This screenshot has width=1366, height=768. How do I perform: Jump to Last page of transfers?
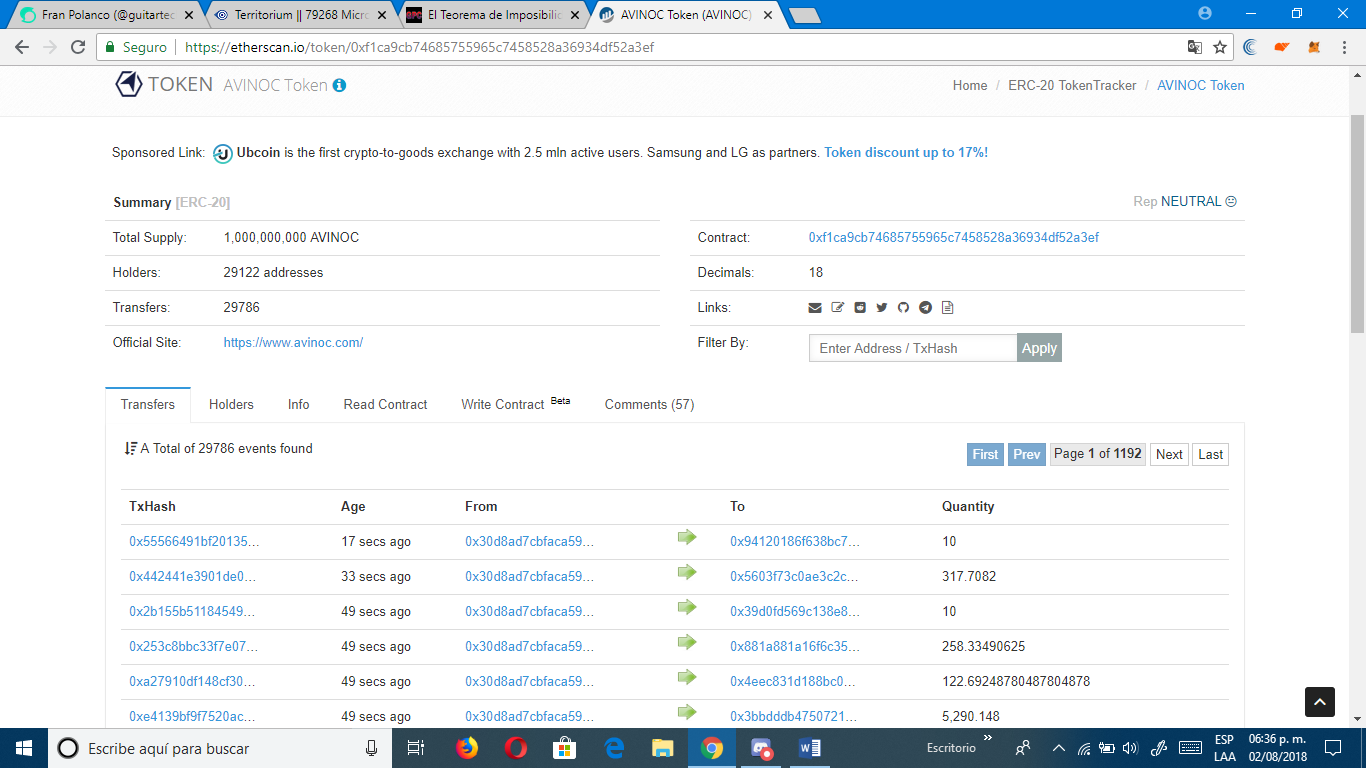[x=1210, y=454]
